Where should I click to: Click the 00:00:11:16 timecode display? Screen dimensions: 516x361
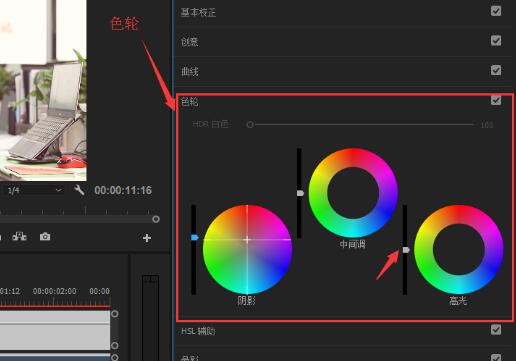(x=123, y=190)
